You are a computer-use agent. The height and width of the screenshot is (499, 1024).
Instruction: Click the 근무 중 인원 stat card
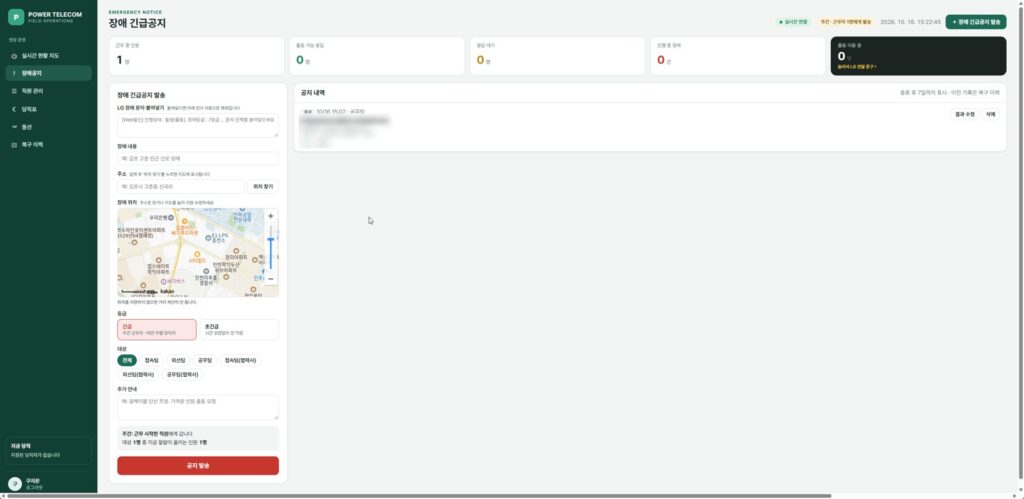pos(197,56)
